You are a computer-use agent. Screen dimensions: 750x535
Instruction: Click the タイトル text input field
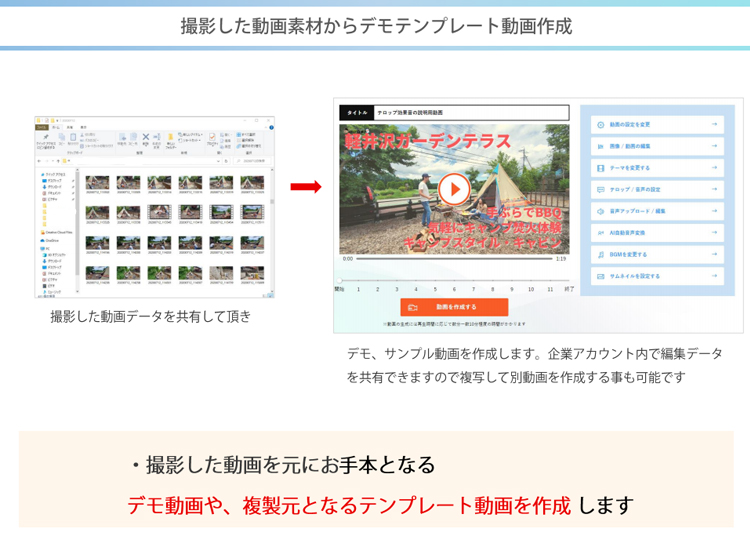coord(471,112)
